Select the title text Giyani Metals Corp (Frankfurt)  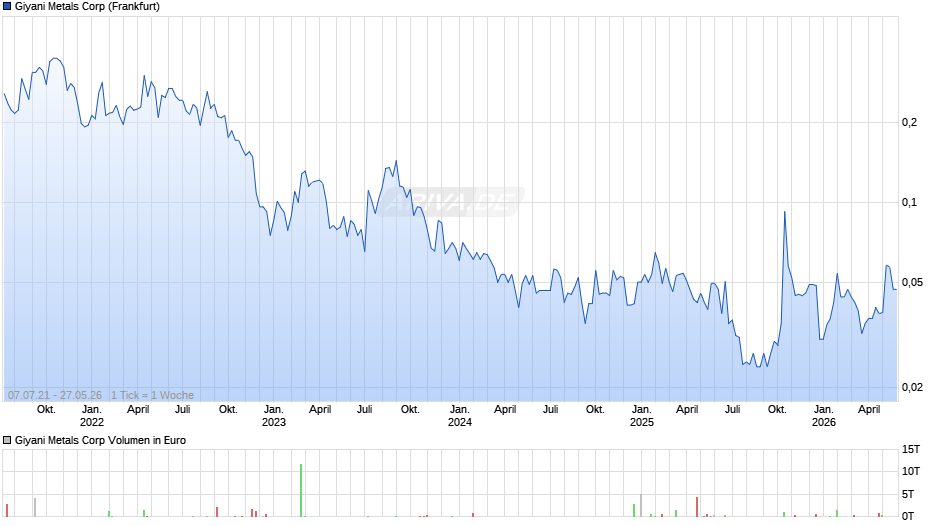coord(88,7)
